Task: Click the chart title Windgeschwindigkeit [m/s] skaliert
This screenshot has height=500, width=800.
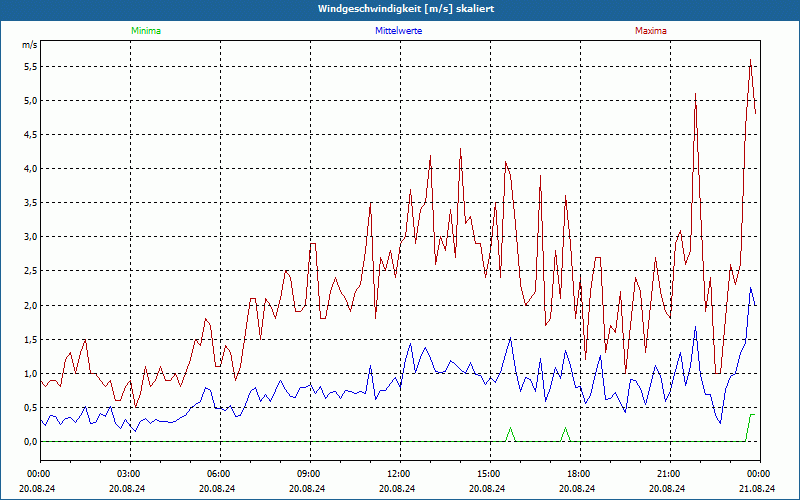Action: (x=406, y=9)
